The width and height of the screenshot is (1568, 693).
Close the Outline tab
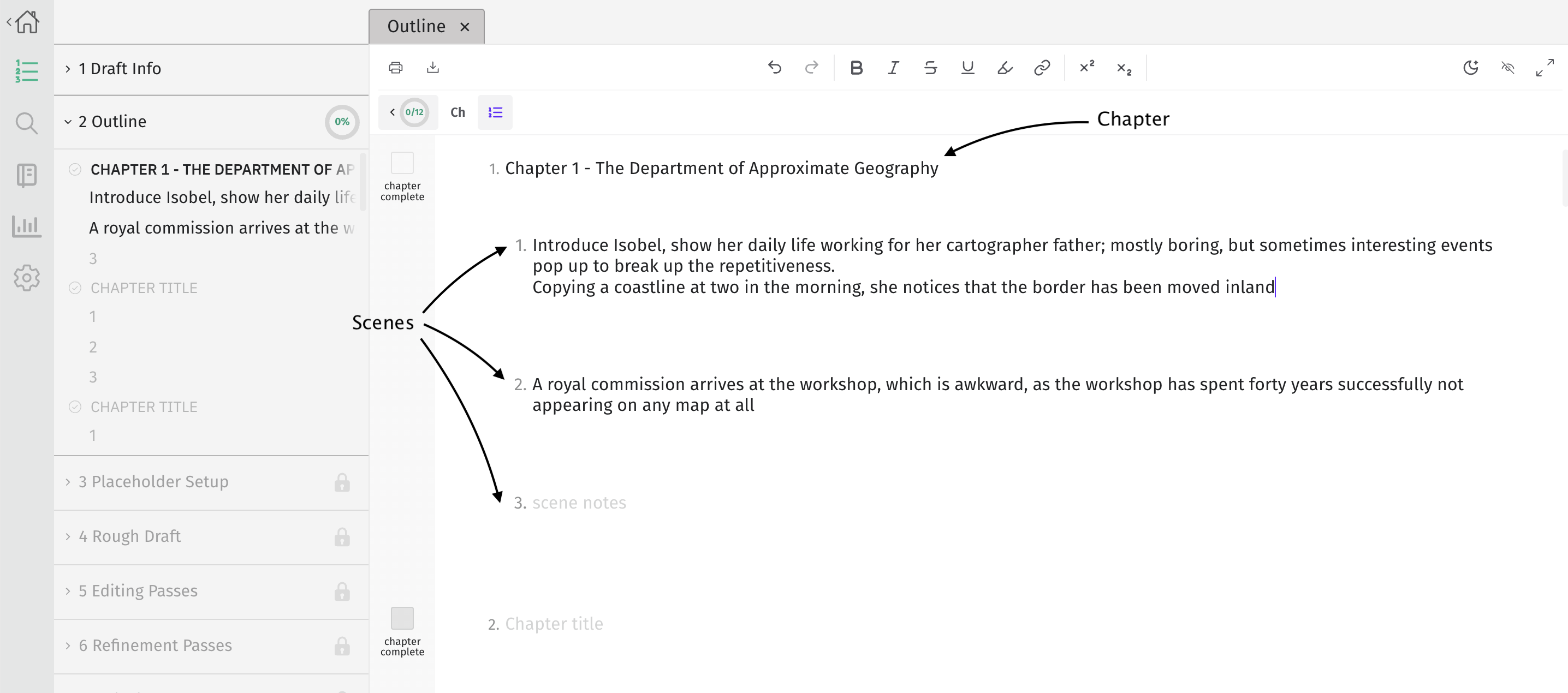[465, 27]
